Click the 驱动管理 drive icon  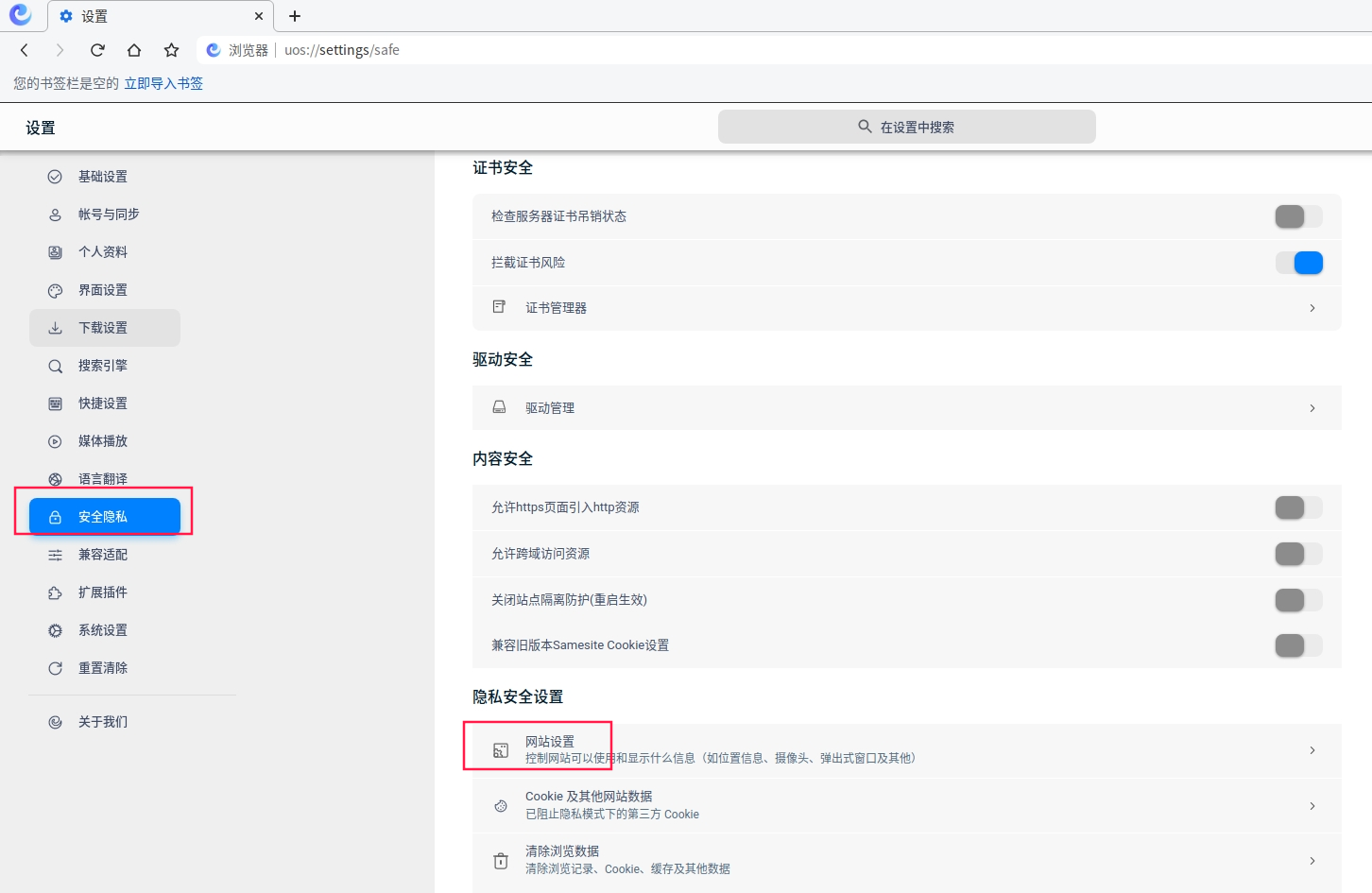[499, 407]
